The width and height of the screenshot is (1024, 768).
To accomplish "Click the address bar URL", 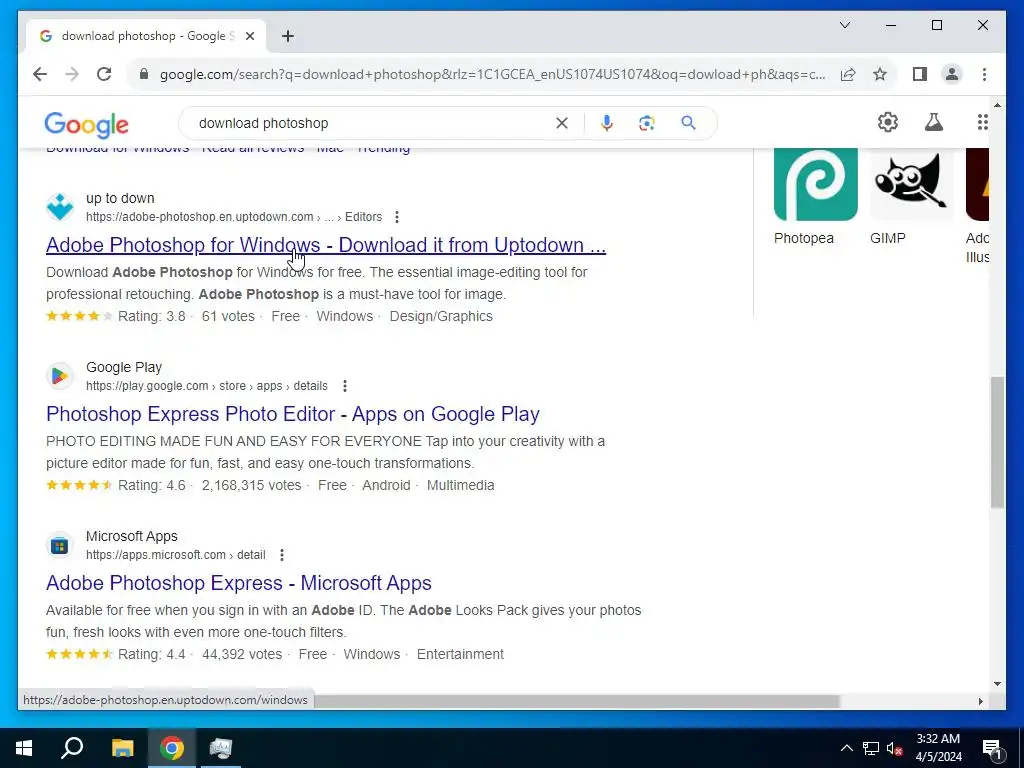I will pos(492,74).
